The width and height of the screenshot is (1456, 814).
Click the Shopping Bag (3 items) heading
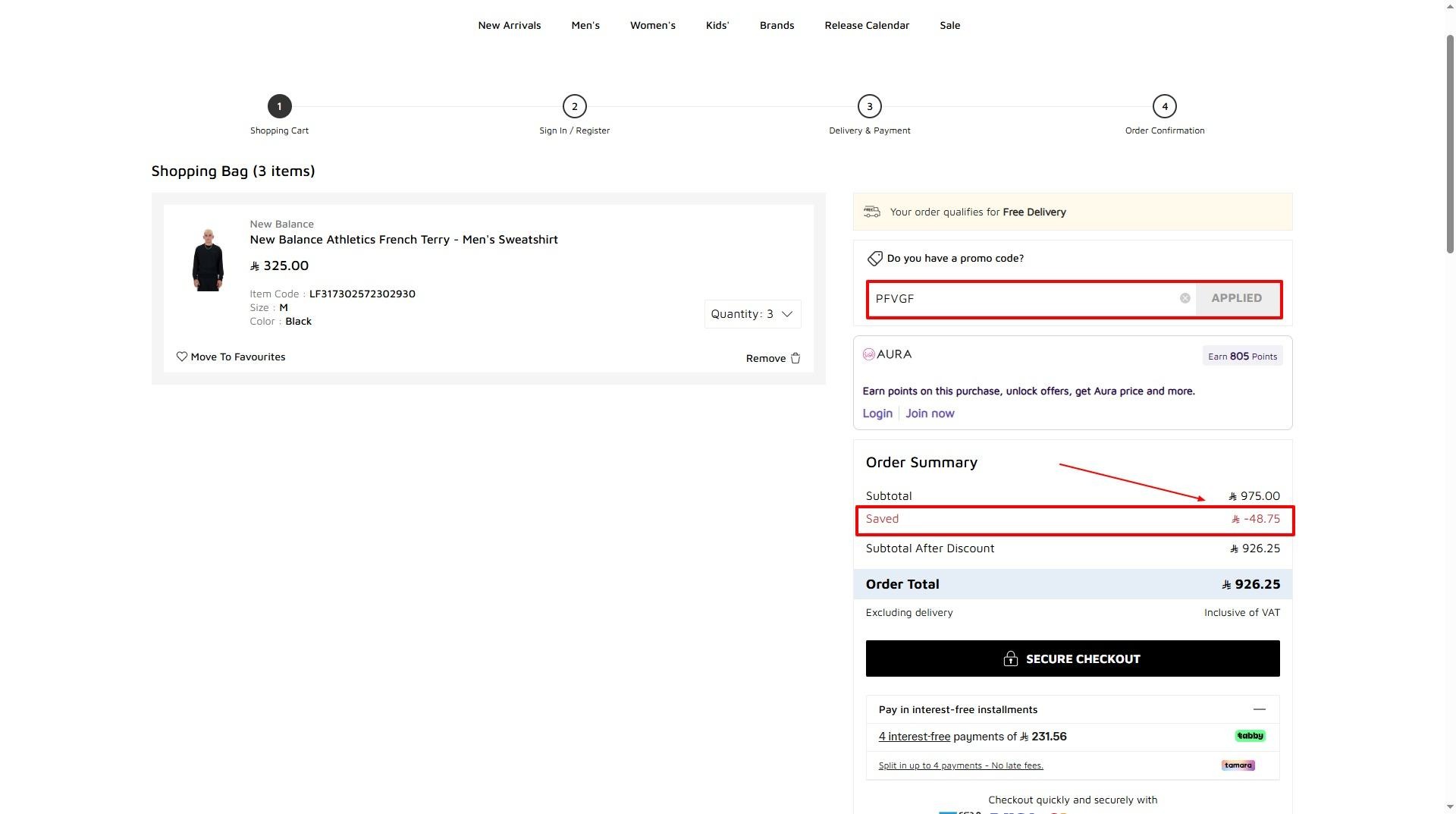(x=233, y=171)
